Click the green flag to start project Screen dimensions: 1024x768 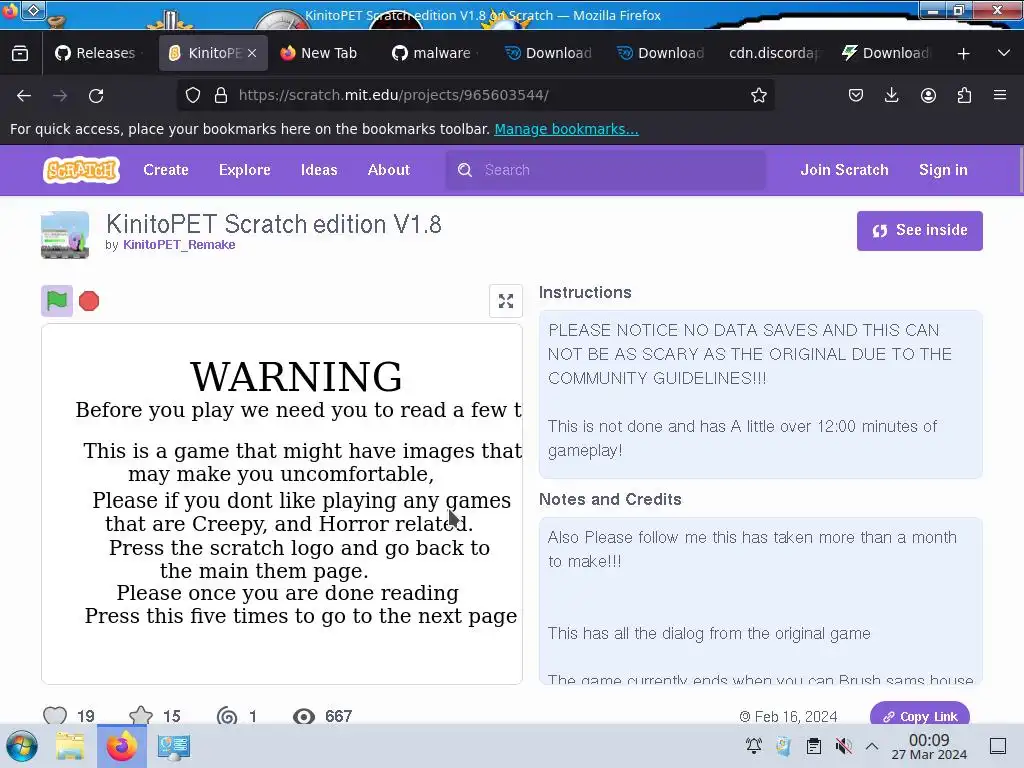[57, 301]
